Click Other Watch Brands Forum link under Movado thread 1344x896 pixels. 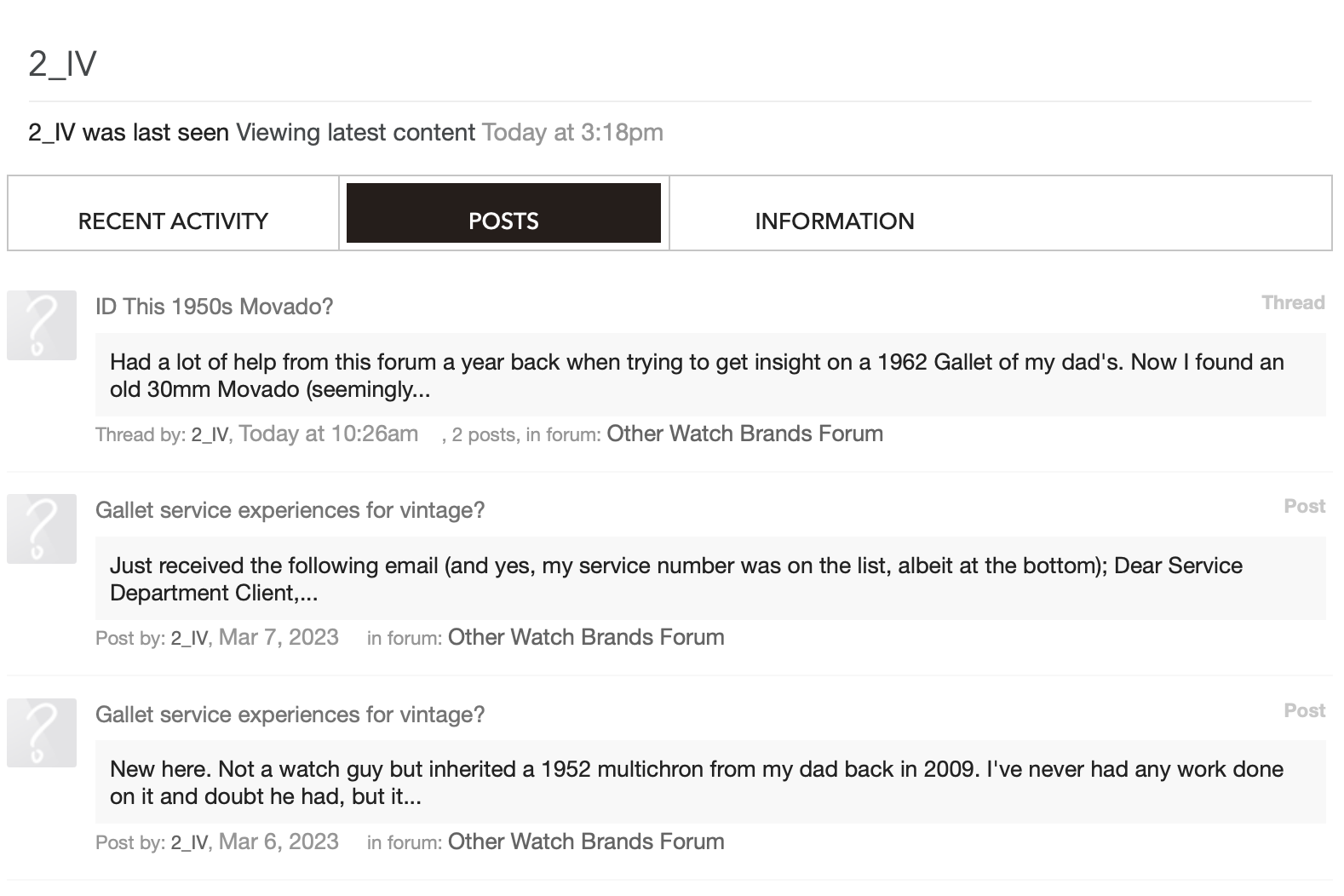(744, 434)
